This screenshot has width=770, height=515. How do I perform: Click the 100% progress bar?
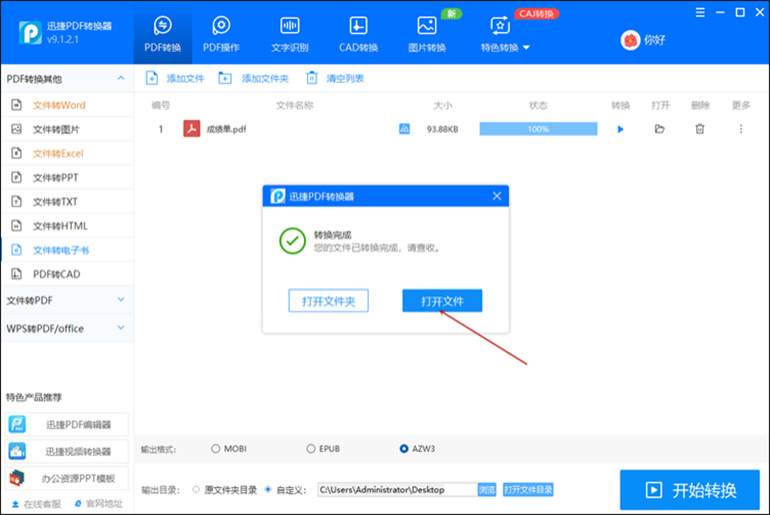click(538, 129)
